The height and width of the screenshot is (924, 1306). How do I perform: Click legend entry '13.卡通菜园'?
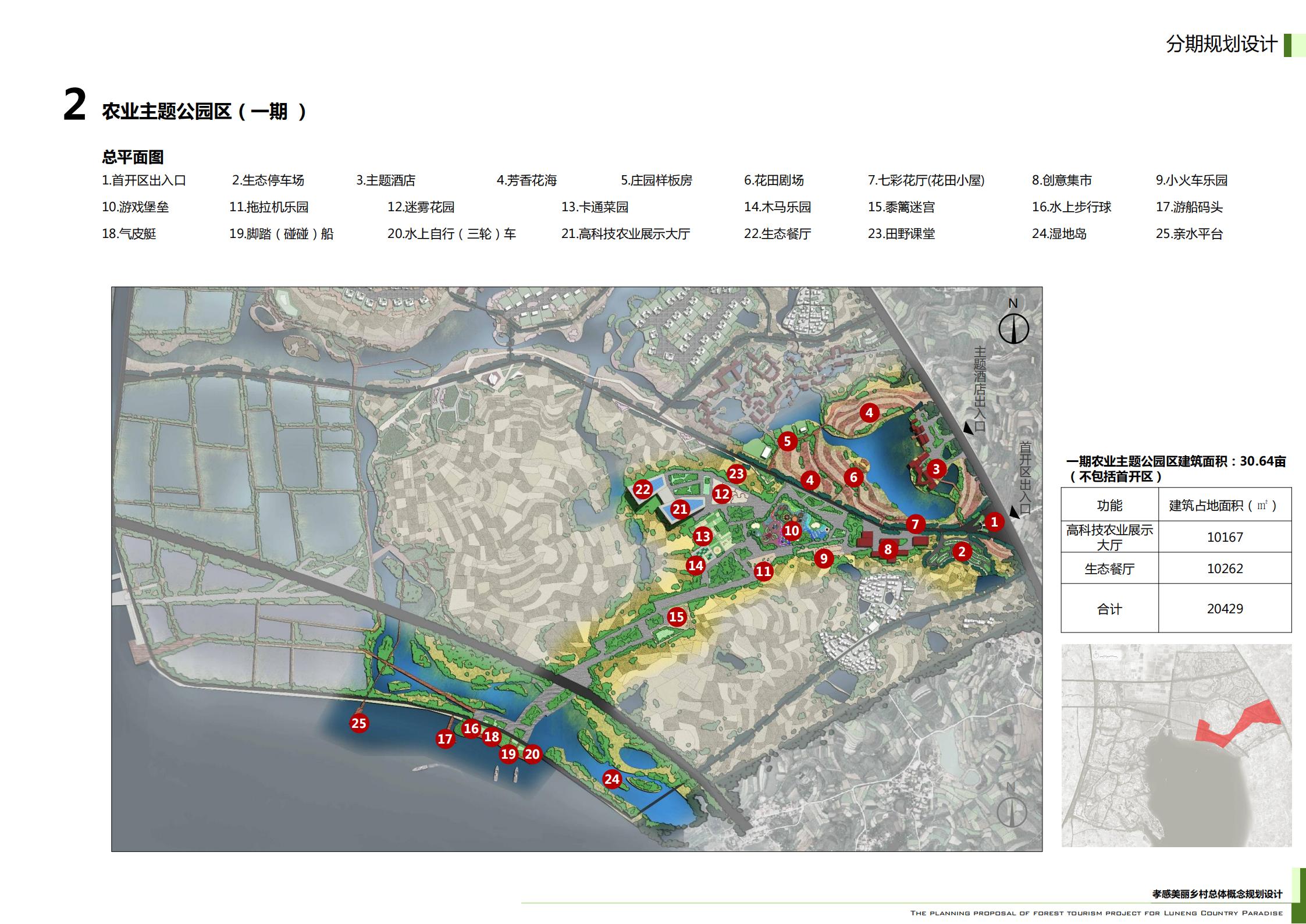tap(595, 207)
